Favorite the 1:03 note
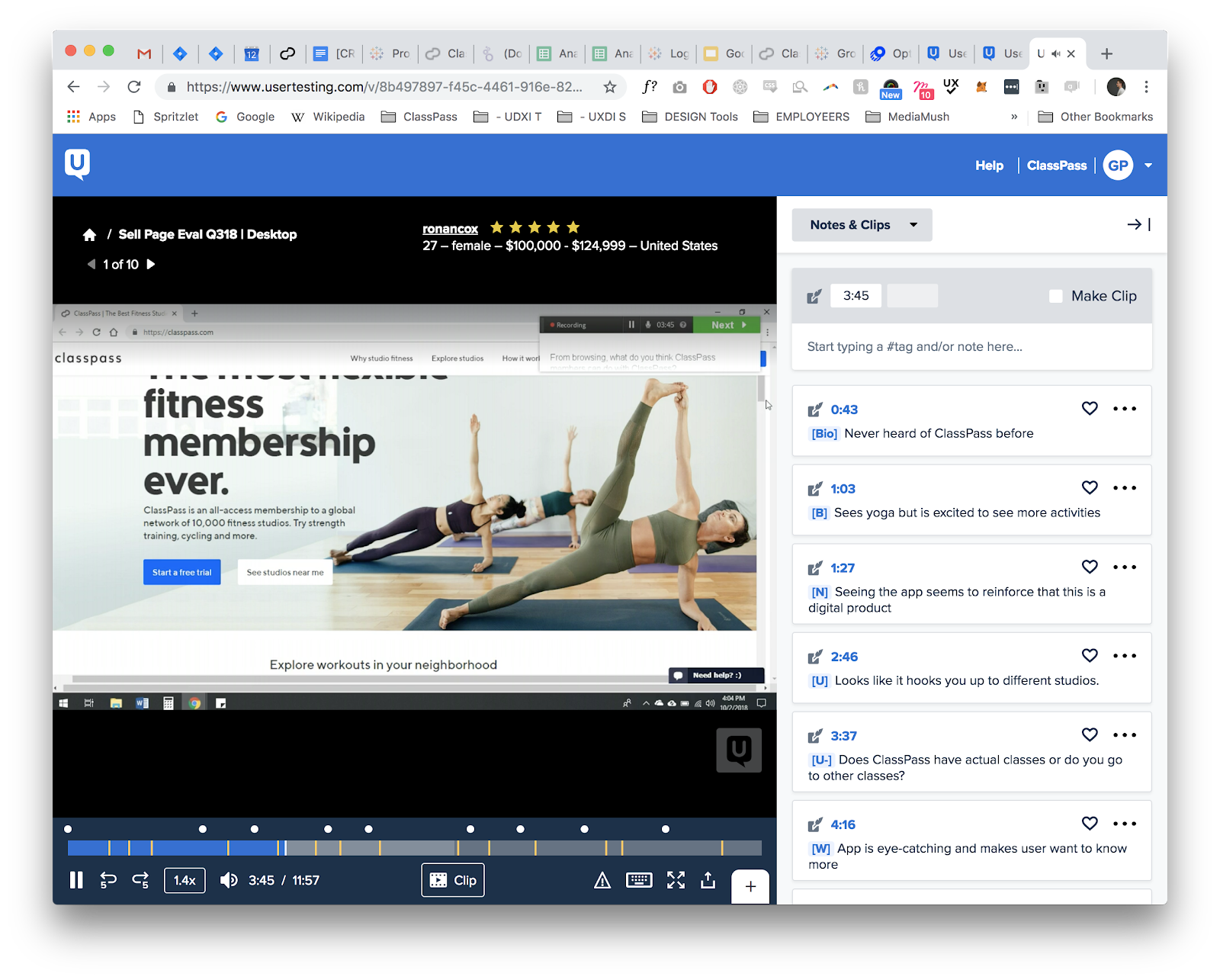1220x980 pixels. [1090, 488]
